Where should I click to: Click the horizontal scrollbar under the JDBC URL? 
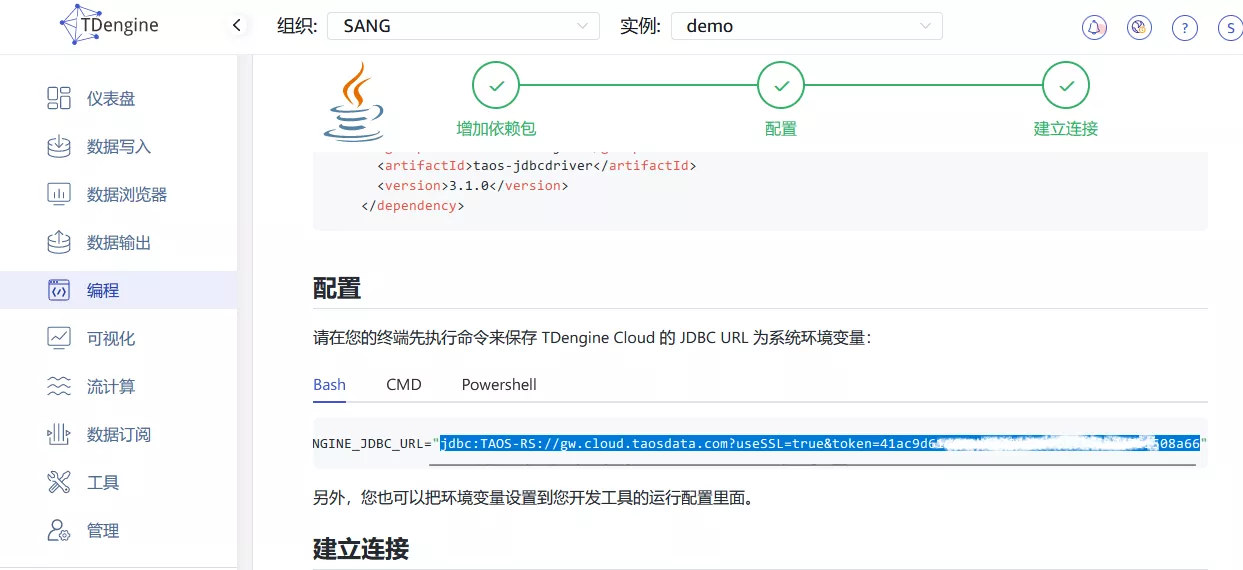[x=812, y=464]
